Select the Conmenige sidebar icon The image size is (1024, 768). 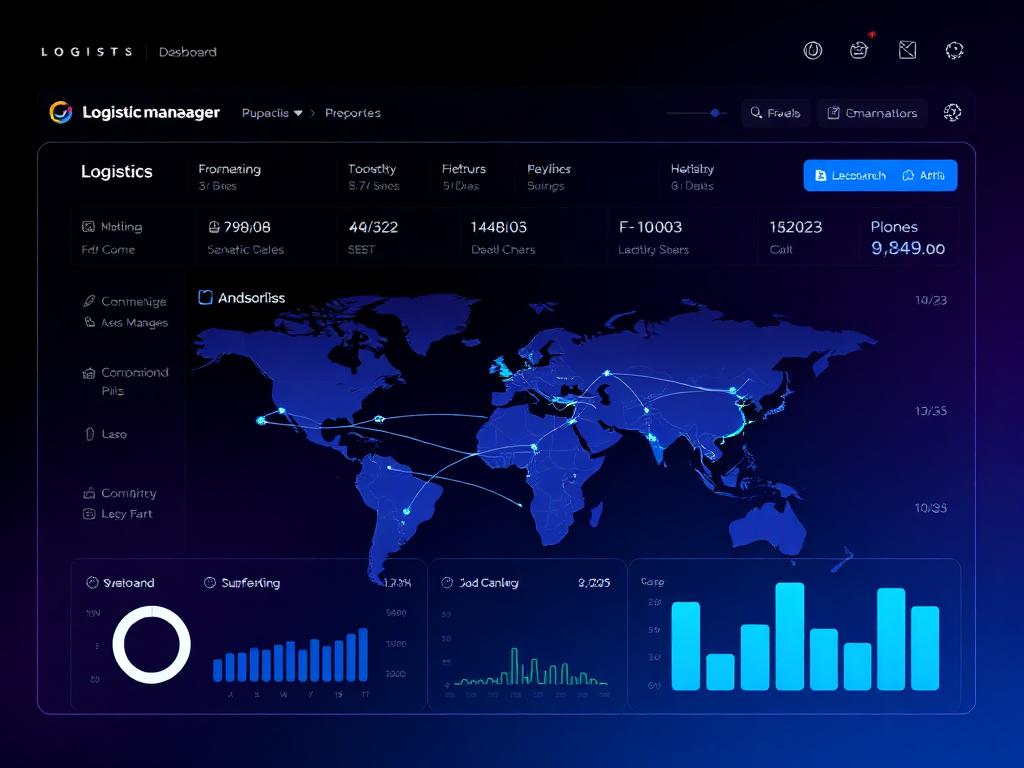point(89,301)
